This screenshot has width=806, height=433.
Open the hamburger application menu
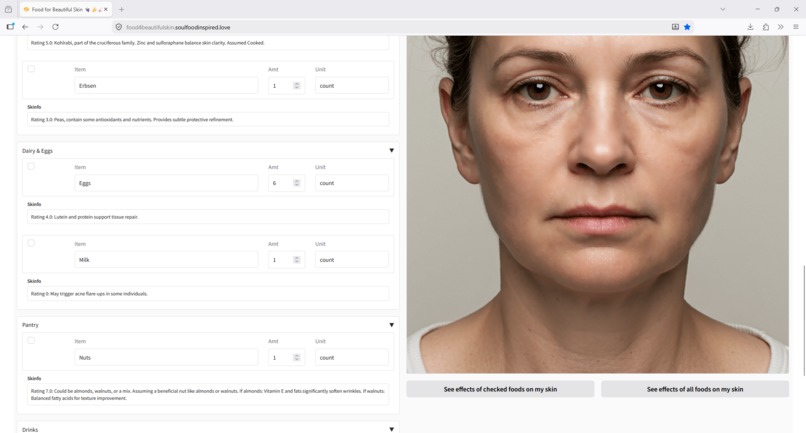796,27
